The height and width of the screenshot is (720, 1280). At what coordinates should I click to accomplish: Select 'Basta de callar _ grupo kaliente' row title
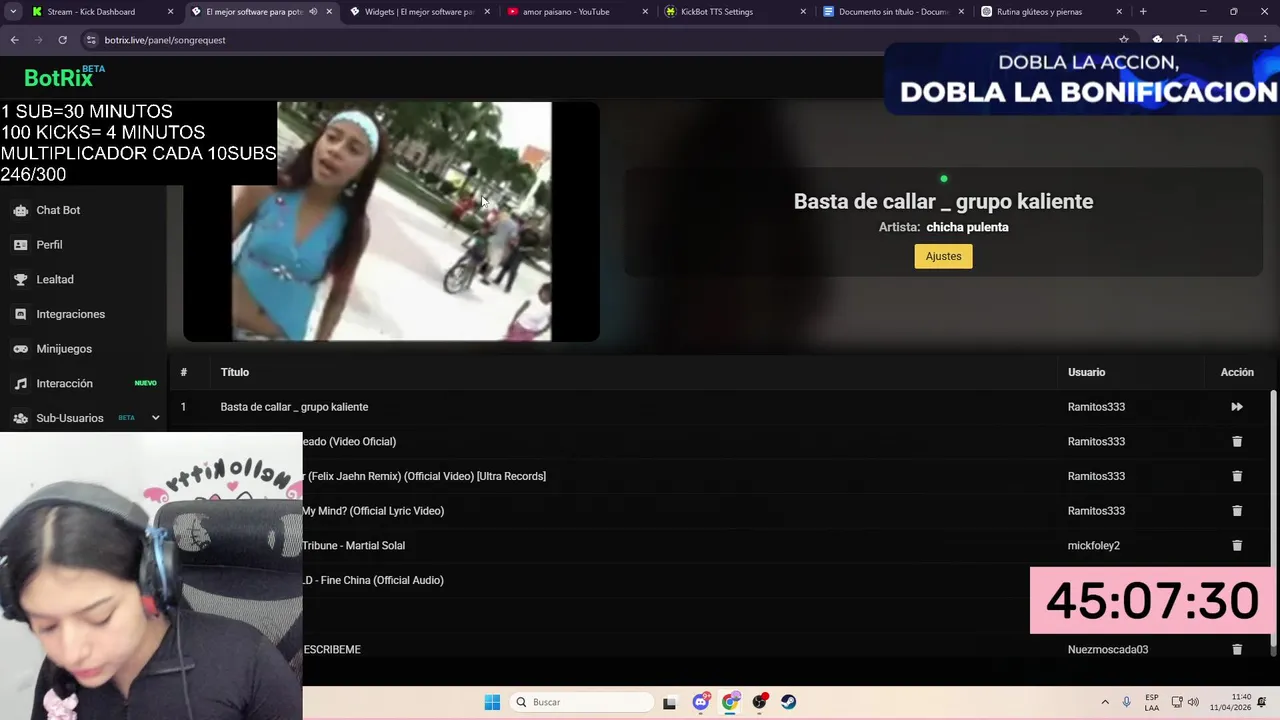pyautogui.click(x=294, y=407)
